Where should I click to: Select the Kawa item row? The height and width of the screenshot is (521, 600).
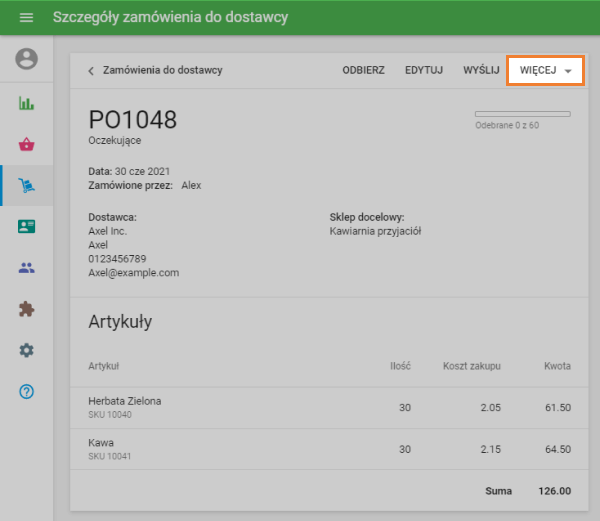pos(329,449)
